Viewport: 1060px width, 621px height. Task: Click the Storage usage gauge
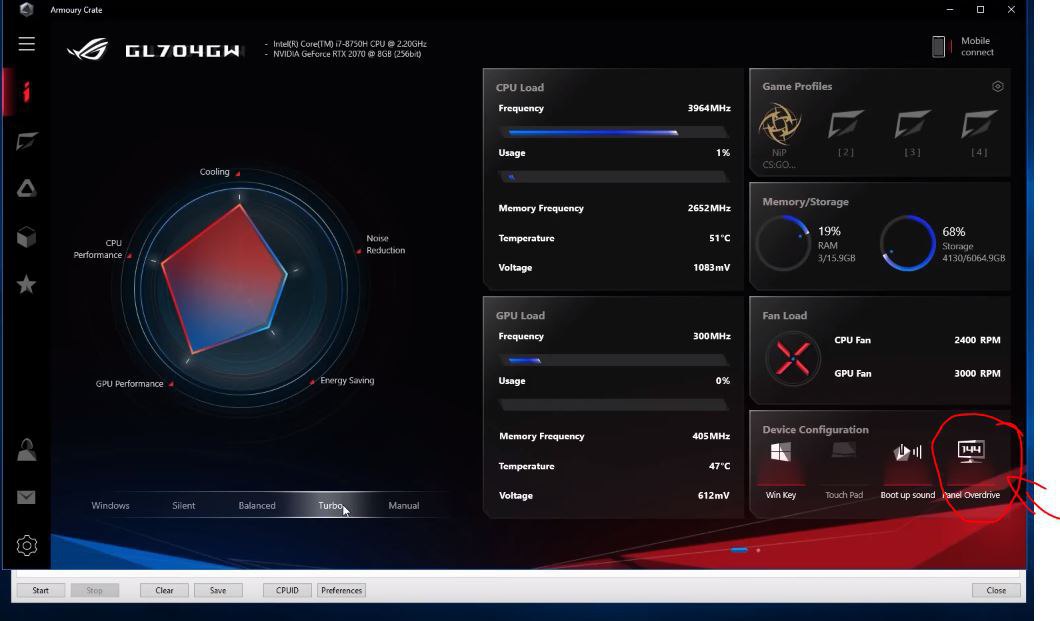[x=908, y=243]
